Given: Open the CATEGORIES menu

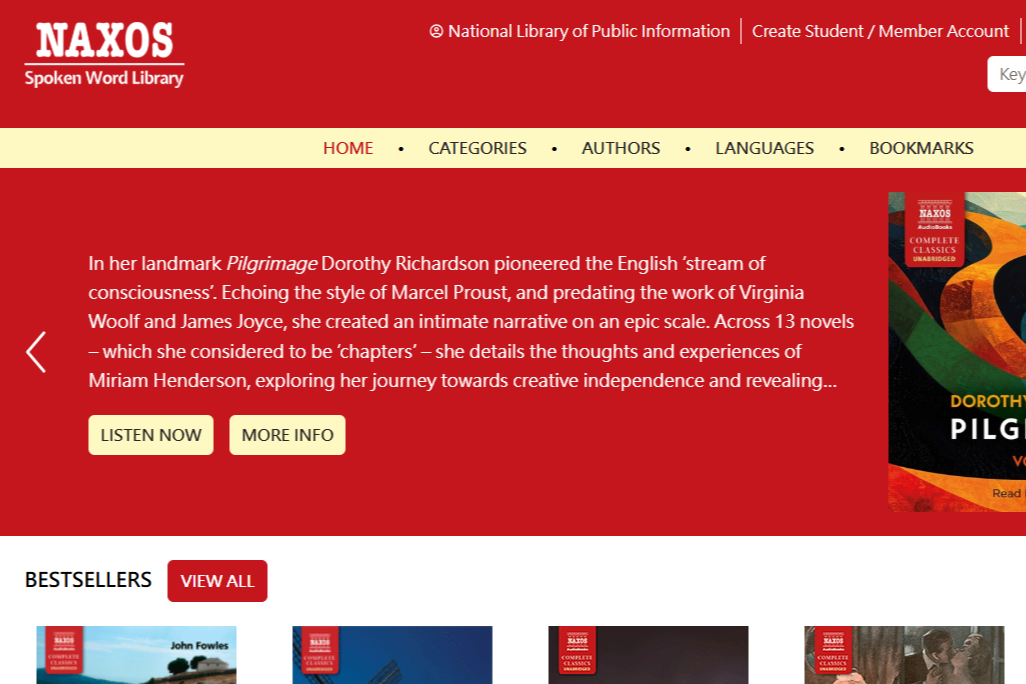Looking at the screenshot, I should (477, 148).
